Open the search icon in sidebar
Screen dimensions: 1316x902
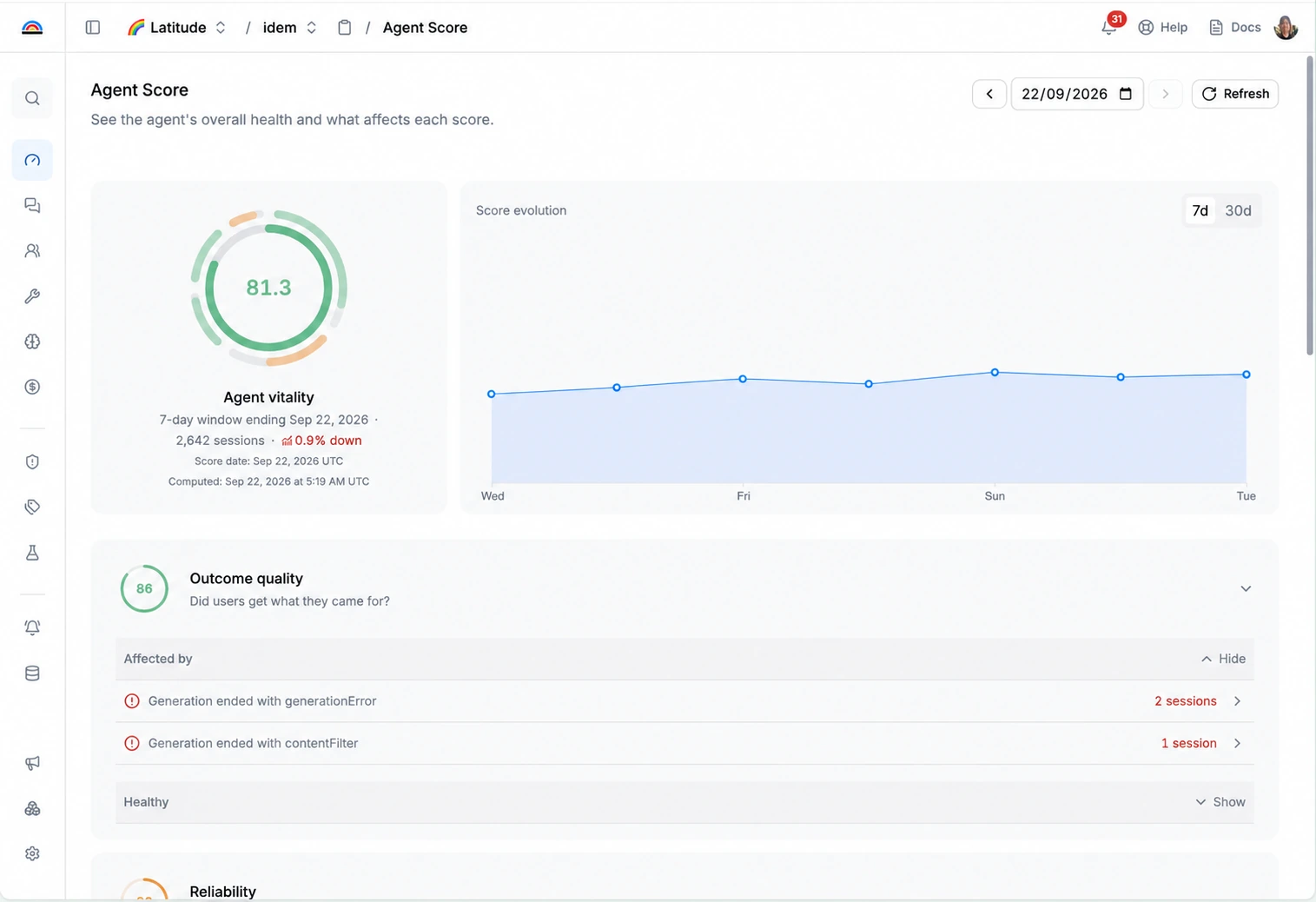click(x=32, y=98)
